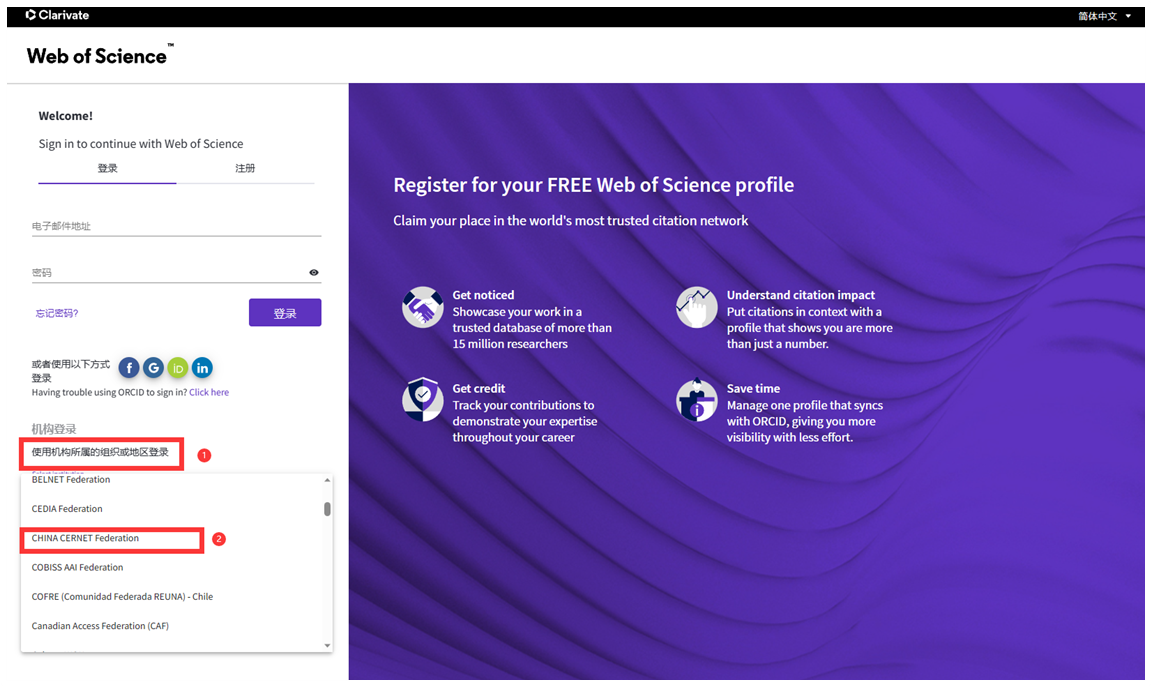
Task: Click the 电子邮件地址 input field
Action: click(x=176, y=226)
